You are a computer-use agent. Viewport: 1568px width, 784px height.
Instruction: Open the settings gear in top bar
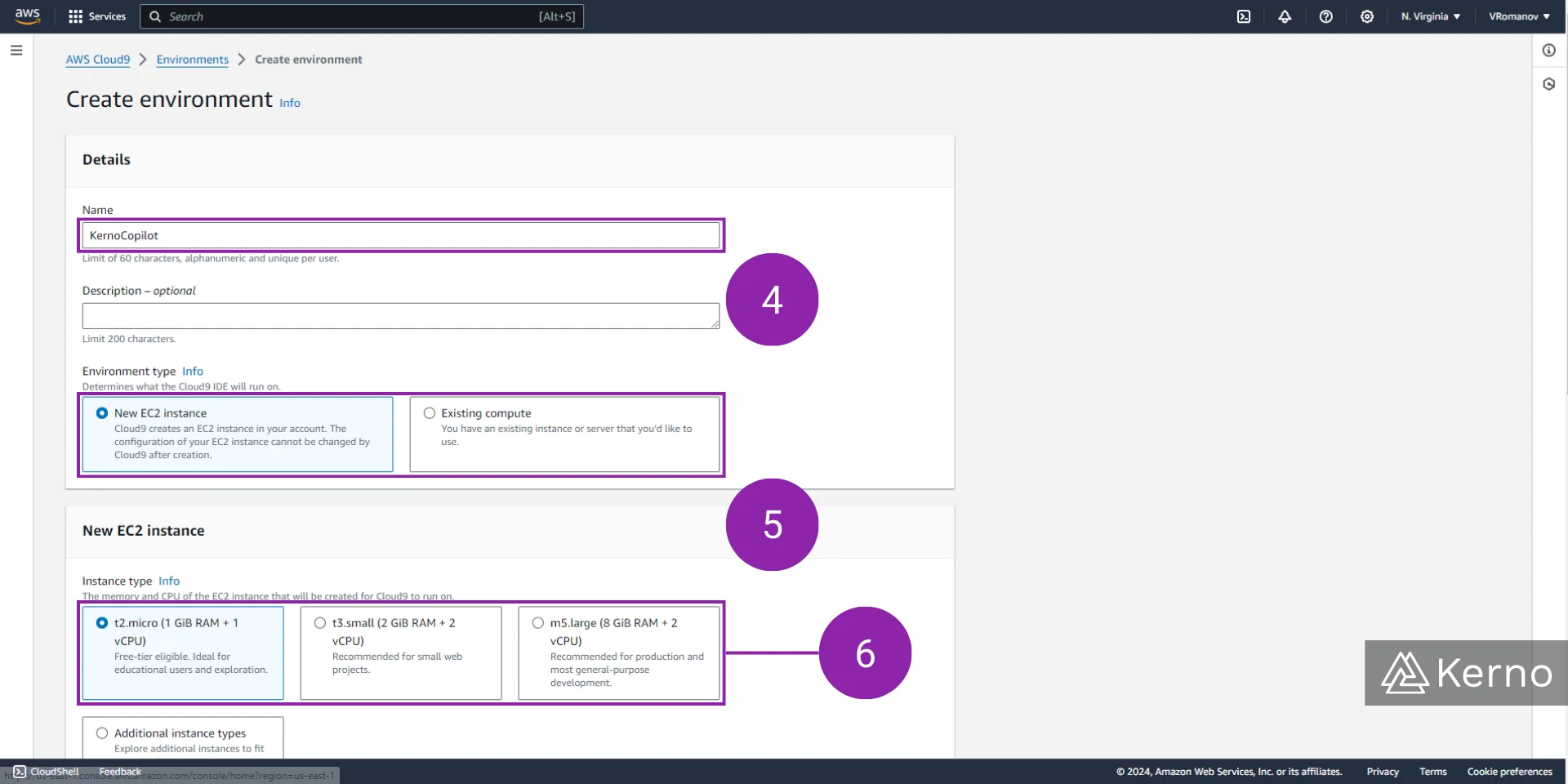pyautogui.click(x=1367, y=16)
